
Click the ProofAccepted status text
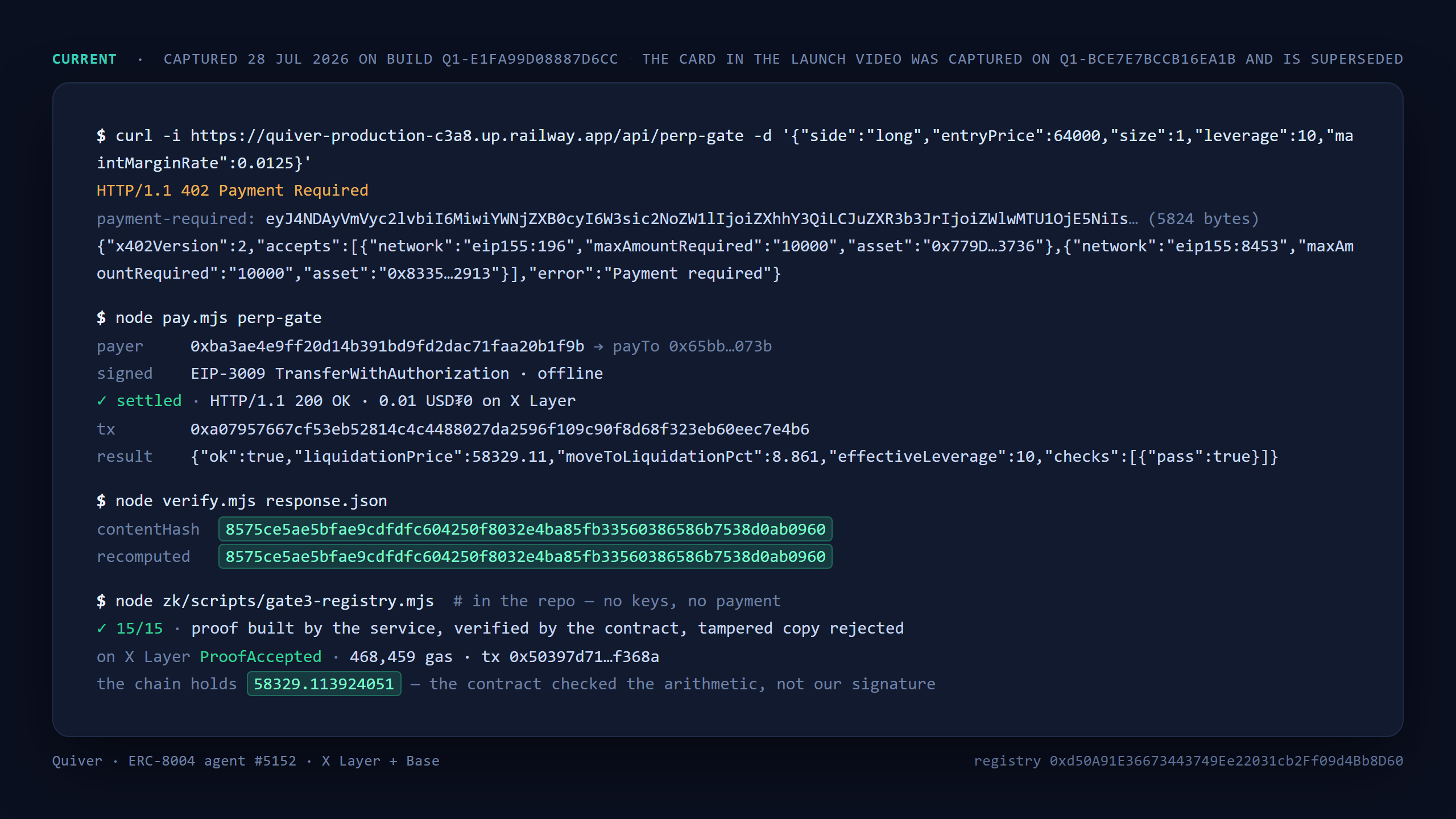tap(260, 657)
